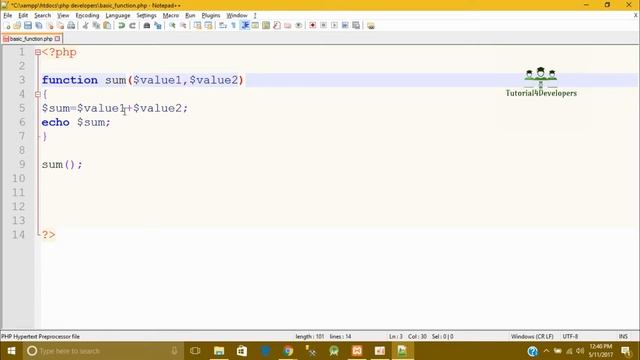Click the Save All toolbar icon
The height and width of the screenshot is (360, 640).
point(39,26)
